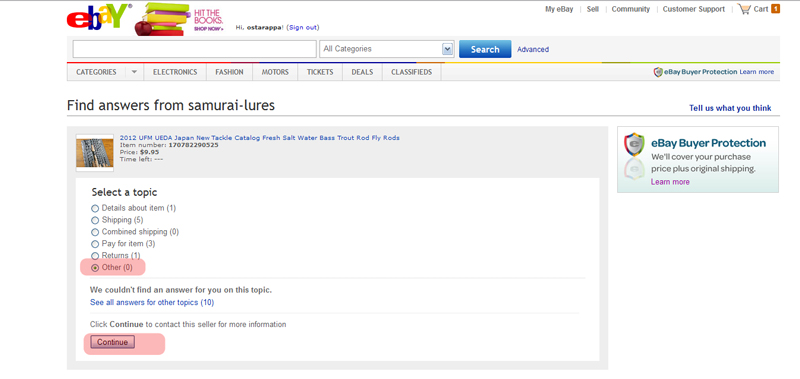
Task: Click Learn more in Buyer Protection sidebar panel
Action: tap(670, 182)
